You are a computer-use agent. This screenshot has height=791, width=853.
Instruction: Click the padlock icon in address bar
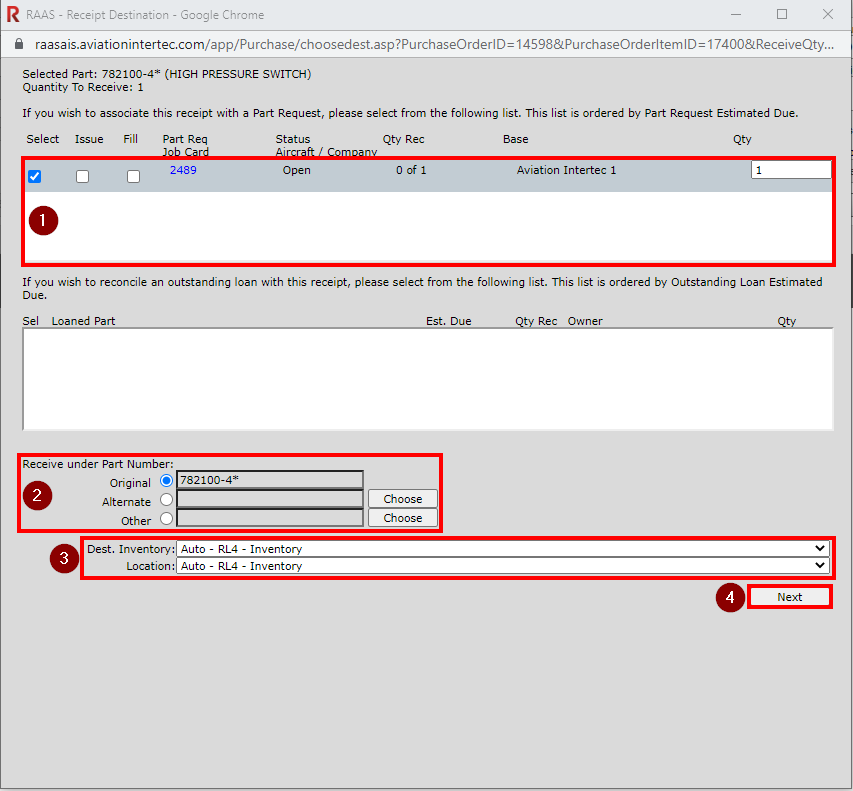(x=16, y=45)
